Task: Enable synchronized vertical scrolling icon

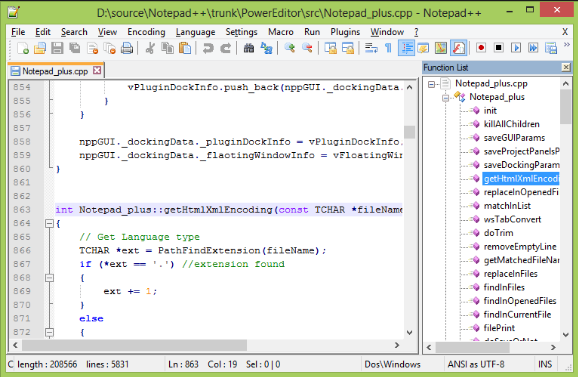Action: [x=330, y=48]
